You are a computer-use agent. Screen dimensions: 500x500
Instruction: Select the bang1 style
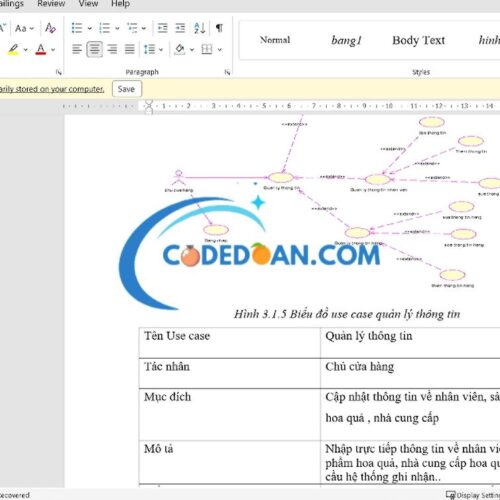346,40
